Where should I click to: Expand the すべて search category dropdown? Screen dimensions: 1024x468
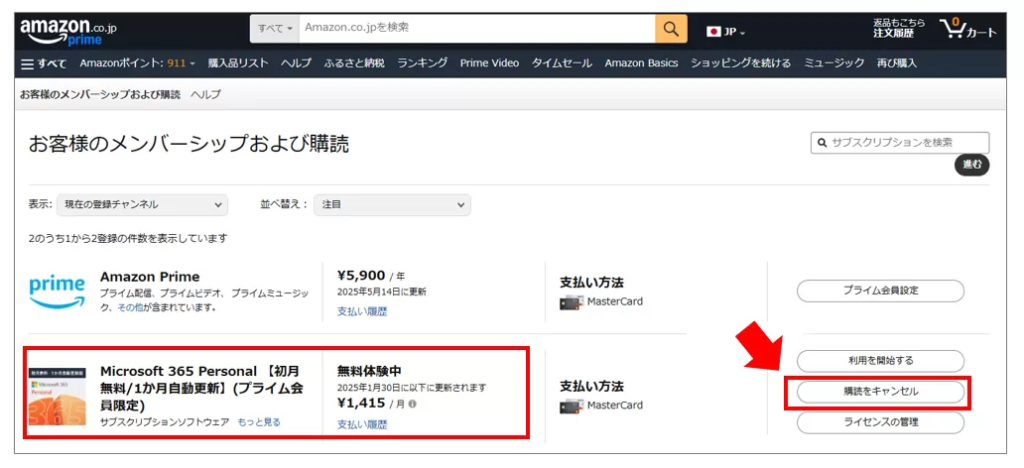pos(275,29)
